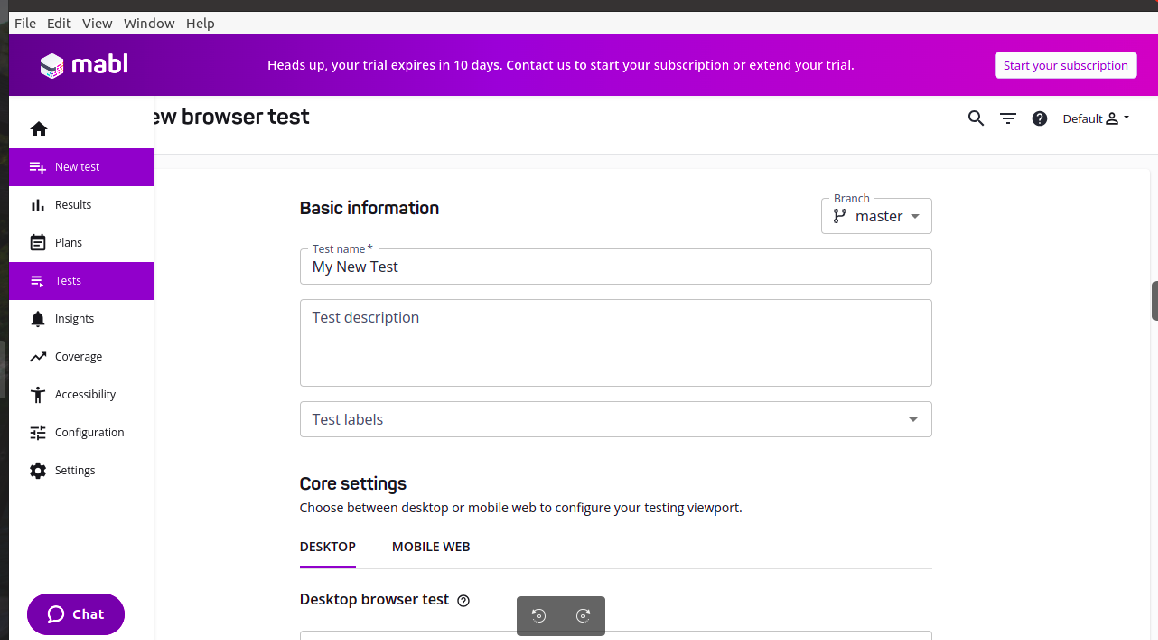Switch to the MOBILE WEB tab
This screenshot has width=1158, height=640.
tap(431, 547)
